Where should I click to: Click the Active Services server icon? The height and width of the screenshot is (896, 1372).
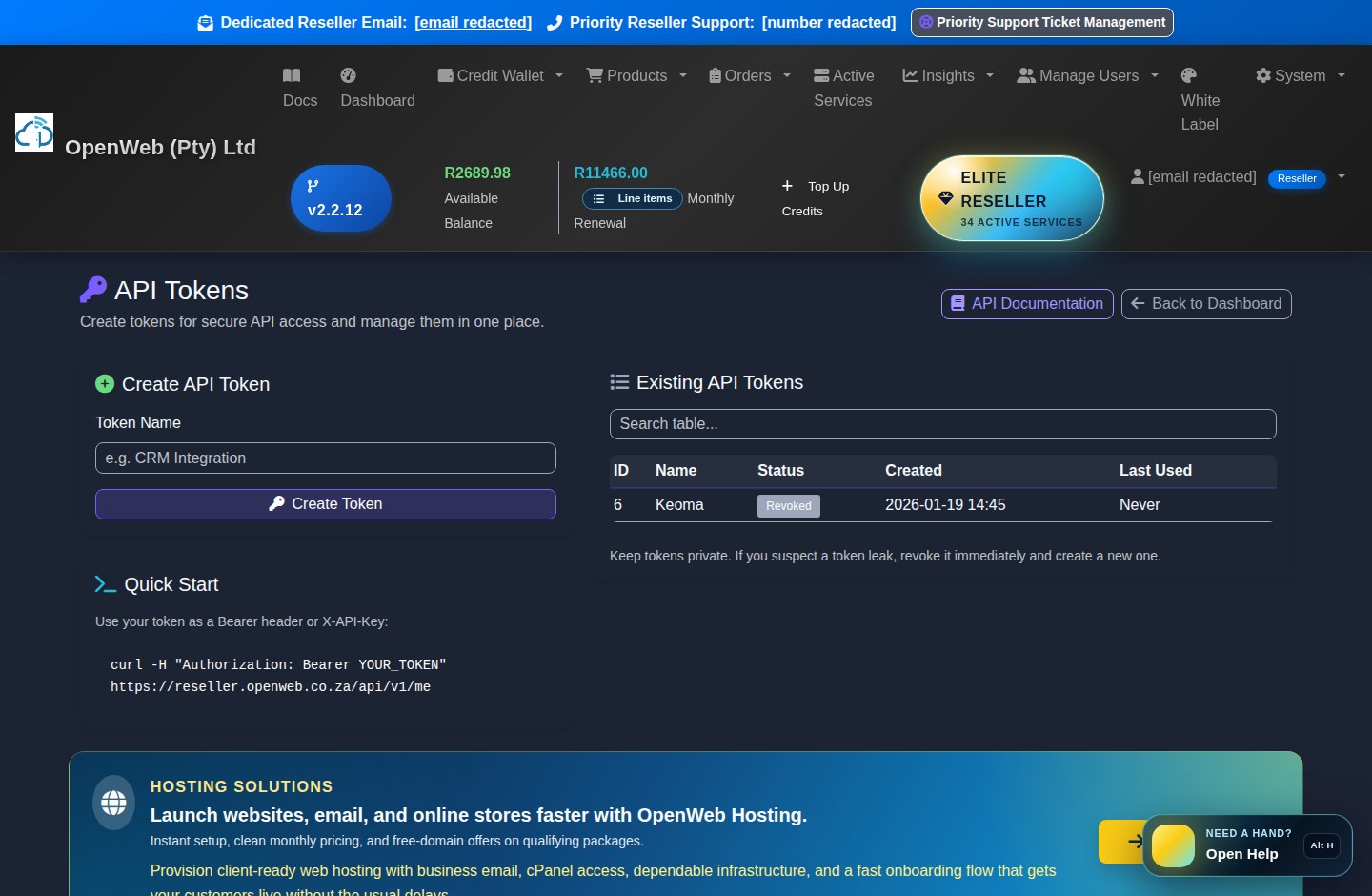tap(821, 75)
